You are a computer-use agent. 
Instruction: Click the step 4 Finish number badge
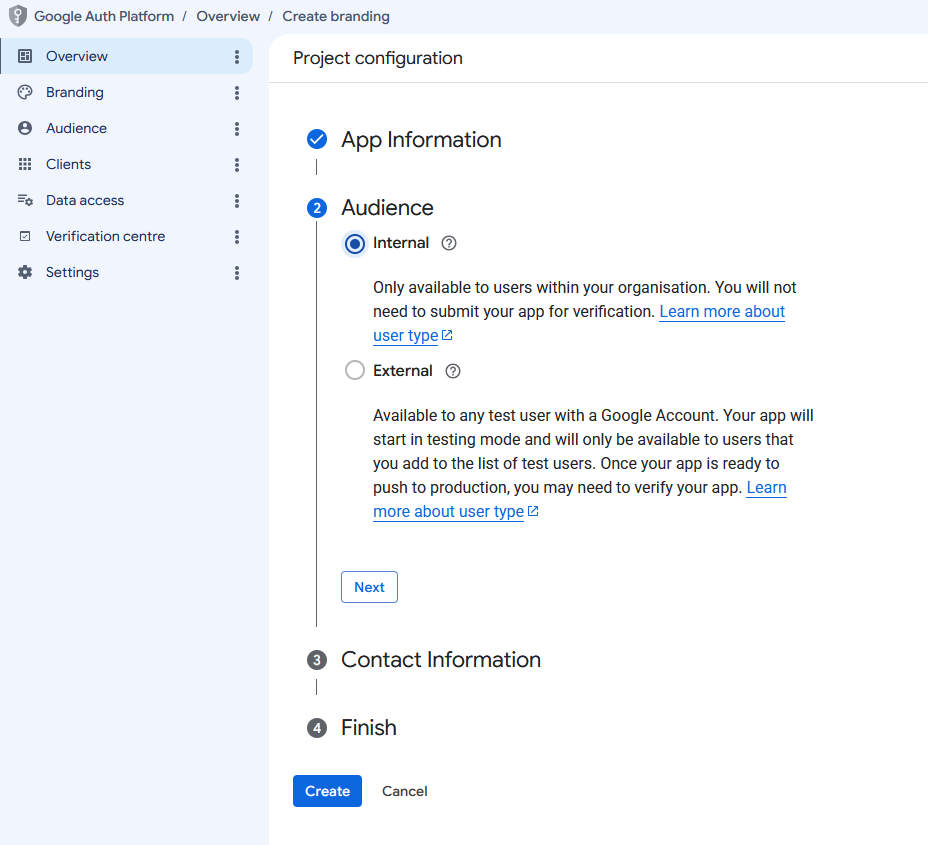point(317,728)
